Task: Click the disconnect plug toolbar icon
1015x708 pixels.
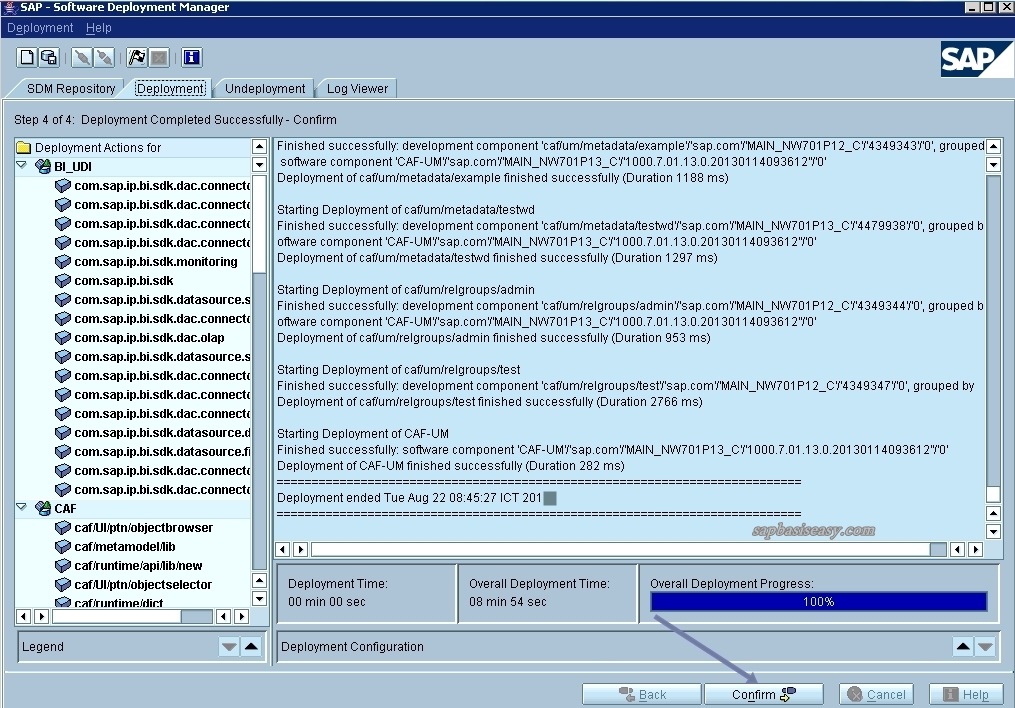Action: click(104, 58)
